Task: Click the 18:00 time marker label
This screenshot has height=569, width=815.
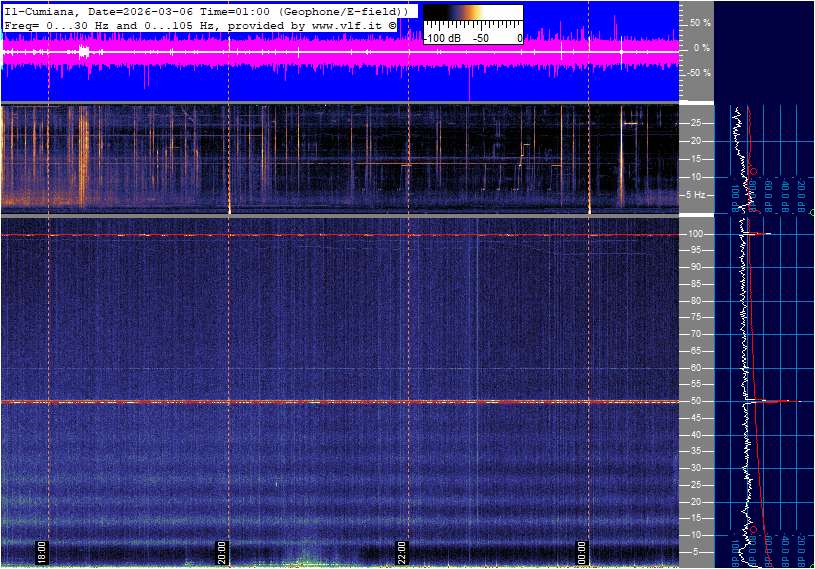Action: (x=42, y=552)
